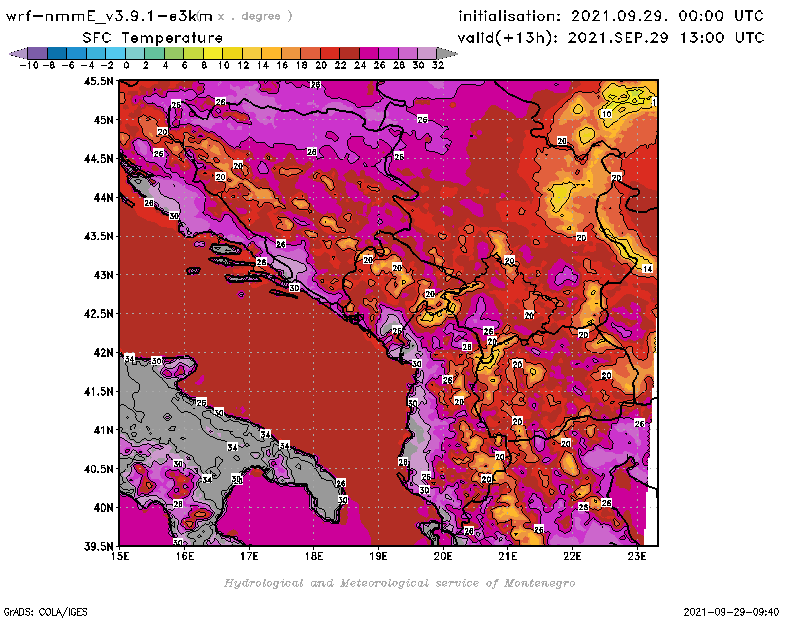Pick the dark red legend swatch between 22 and 24
The width and height of the screenshot is (800, 618).
click(349, 53)
